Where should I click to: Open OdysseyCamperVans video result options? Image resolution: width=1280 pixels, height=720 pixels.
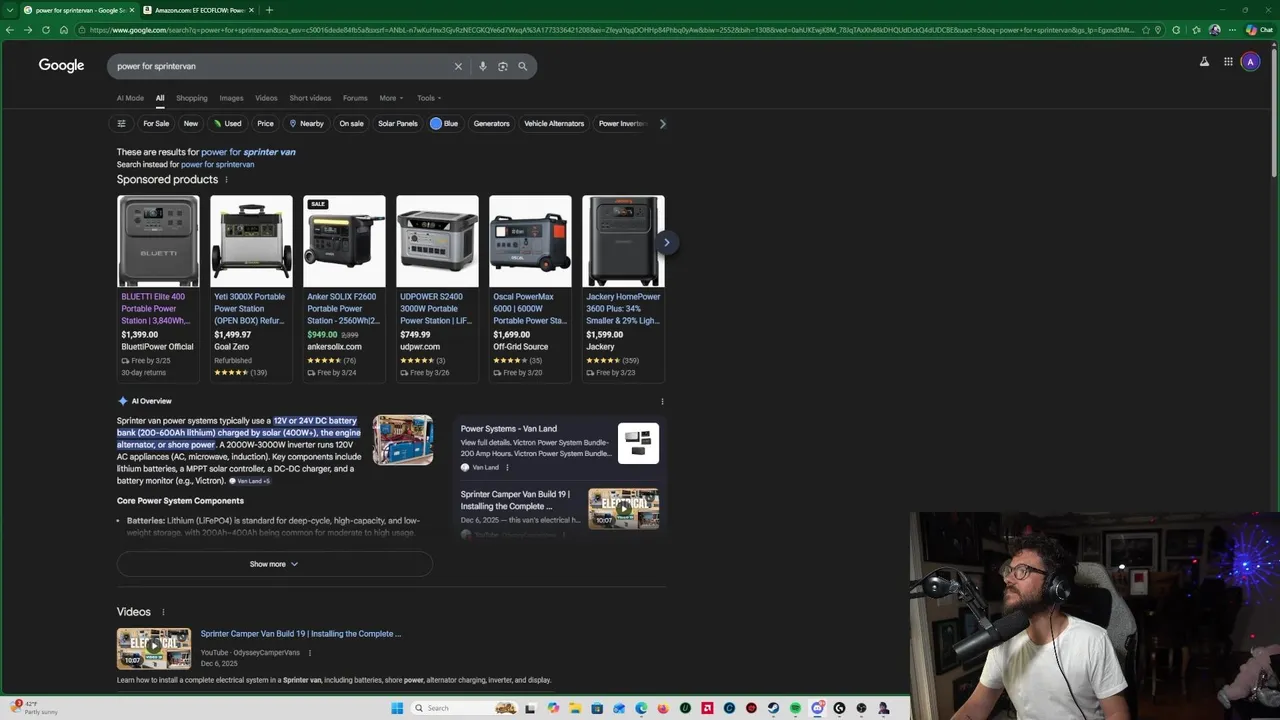pyautogui.click(x=310, y=653)
